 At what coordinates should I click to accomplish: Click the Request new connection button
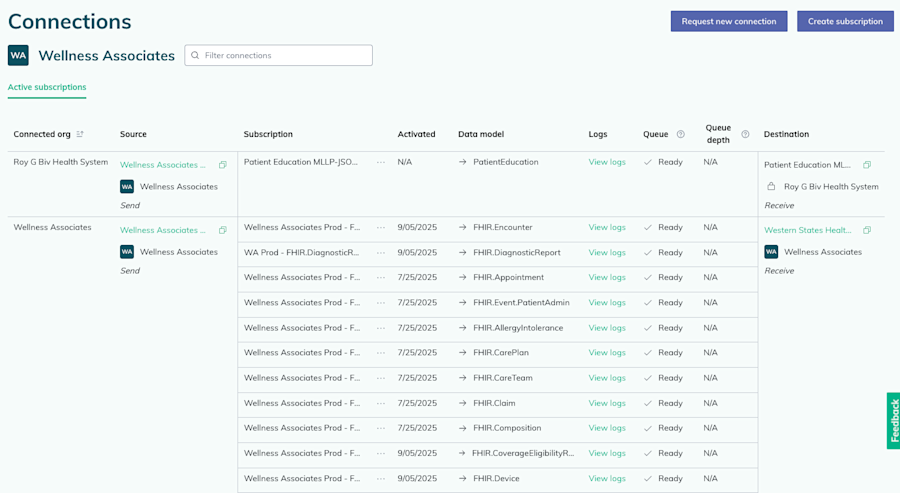coord(729,21)
